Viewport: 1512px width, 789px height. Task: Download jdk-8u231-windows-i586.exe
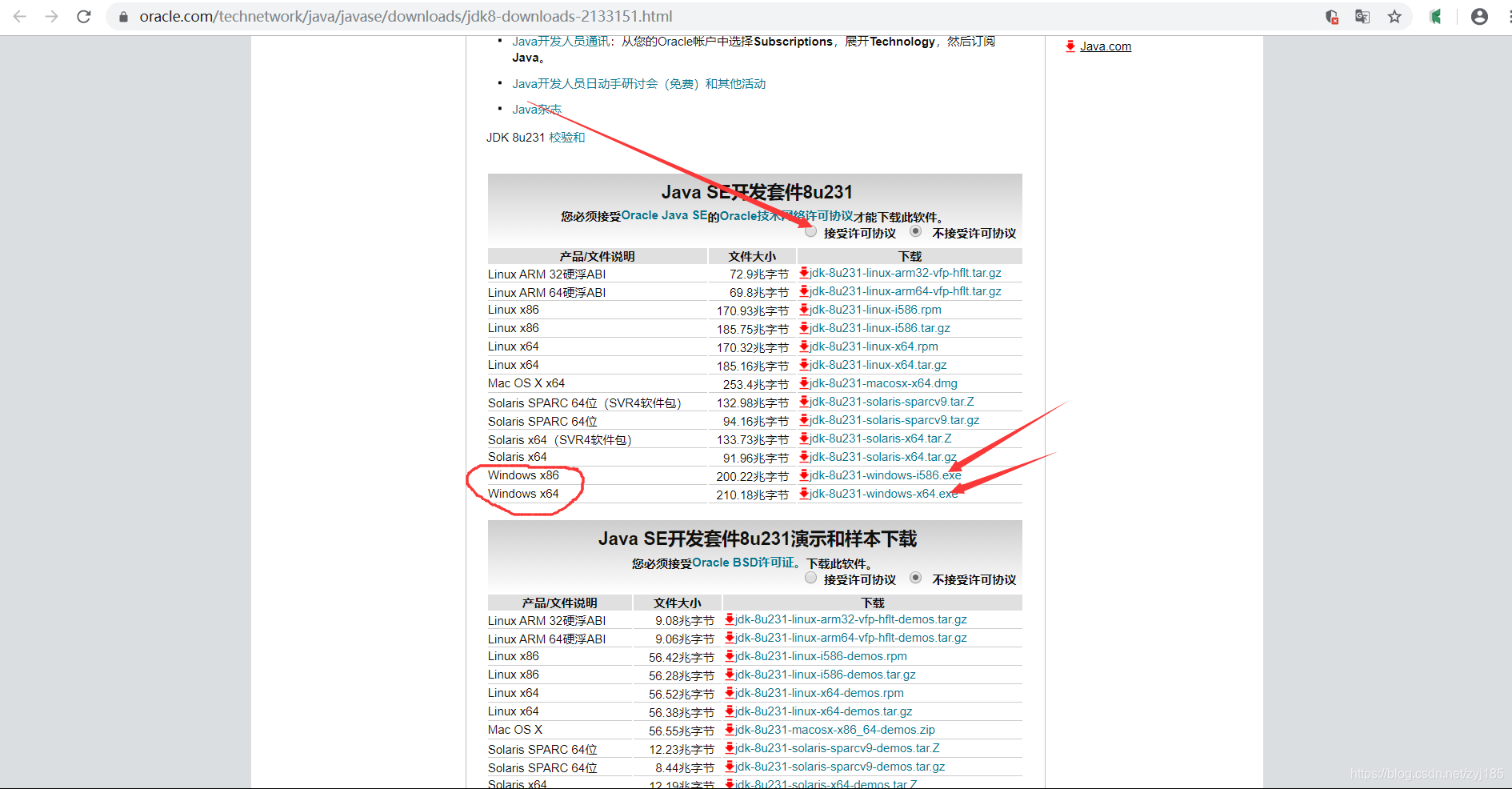coord(885,475)
